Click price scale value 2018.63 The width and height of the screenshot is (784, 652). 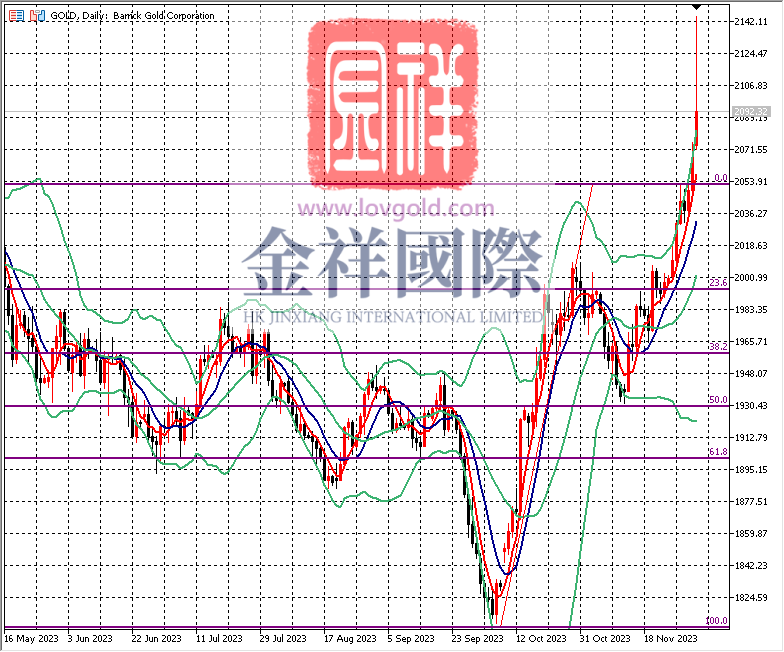(750, 246)
